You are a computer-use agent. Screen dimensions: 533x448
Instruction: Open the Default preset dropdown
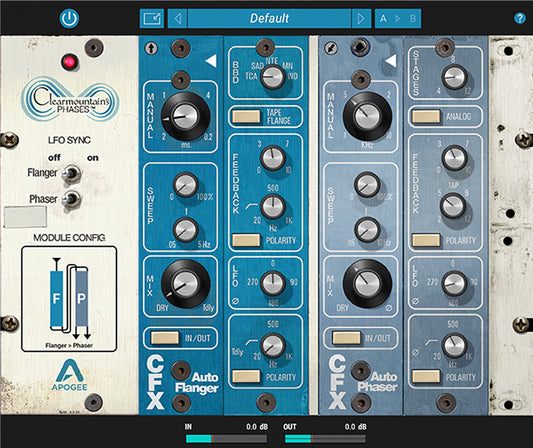click(x=269, y=18)
